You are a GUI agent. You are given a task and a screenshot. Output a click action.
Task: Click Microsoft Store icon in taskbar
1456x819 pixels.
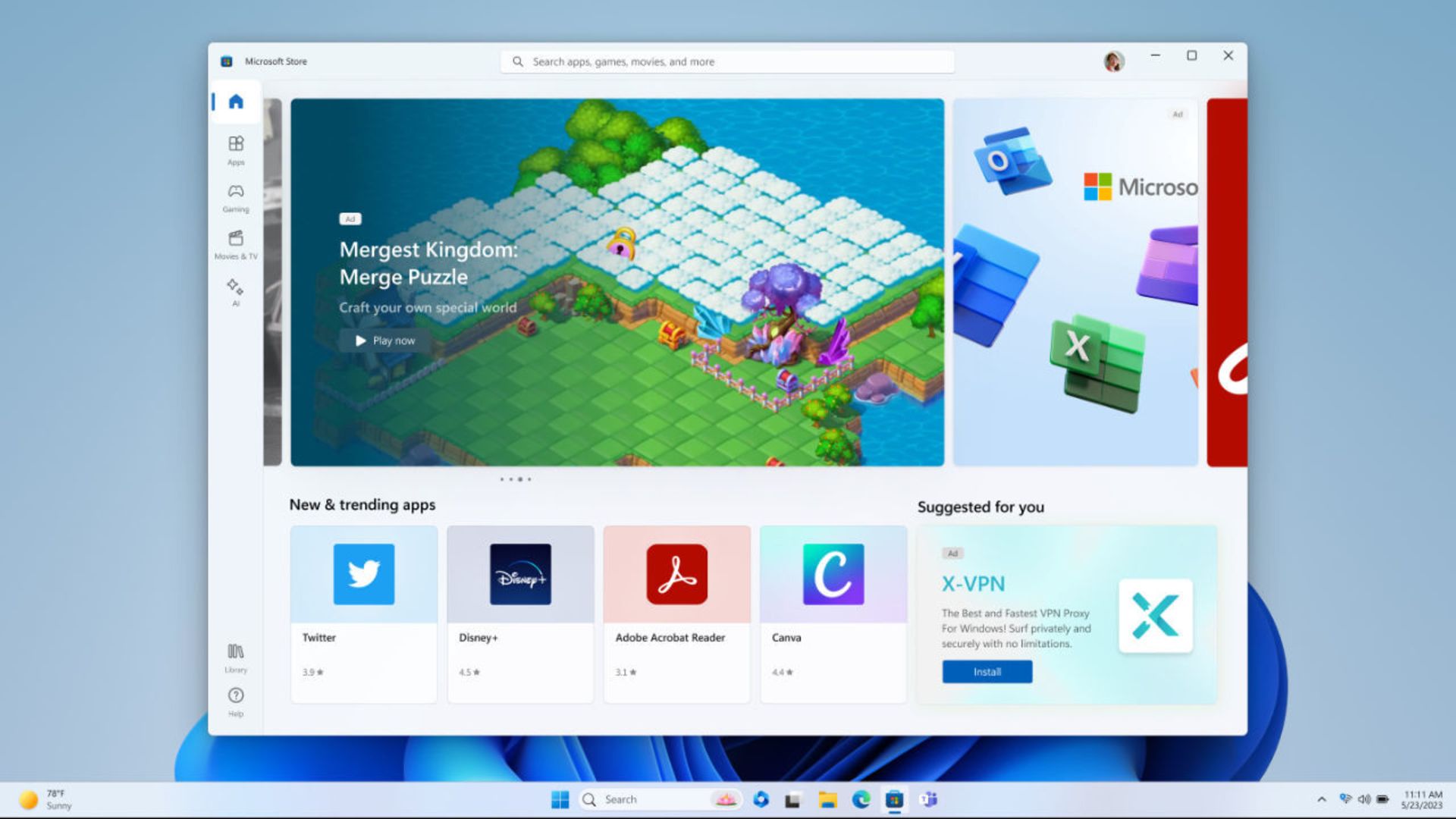pos(895,799)
